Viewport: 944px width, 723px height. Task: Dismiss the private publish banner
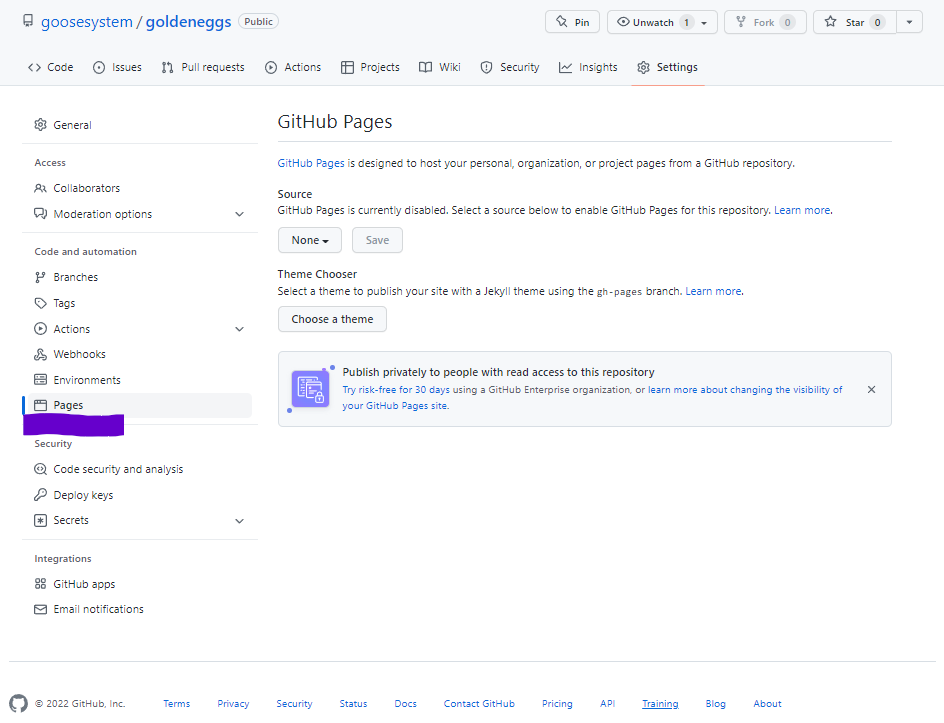(x=871, y=389)
